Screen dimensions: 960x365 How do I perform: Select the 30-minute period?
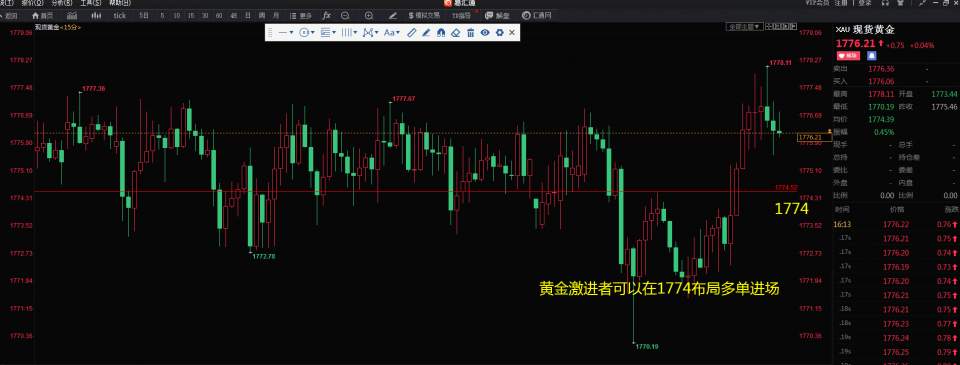205,15
